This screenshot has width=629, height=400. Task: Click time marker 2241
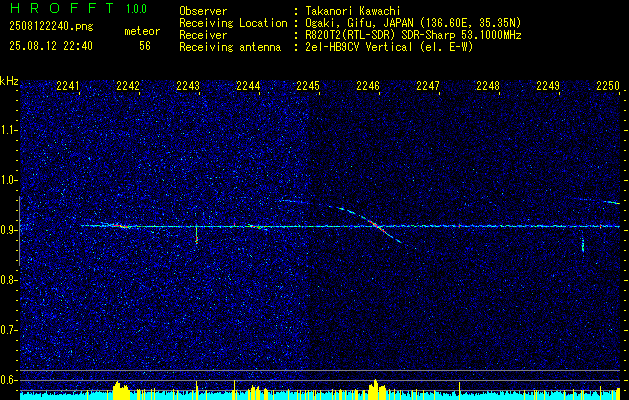(68, 85)
